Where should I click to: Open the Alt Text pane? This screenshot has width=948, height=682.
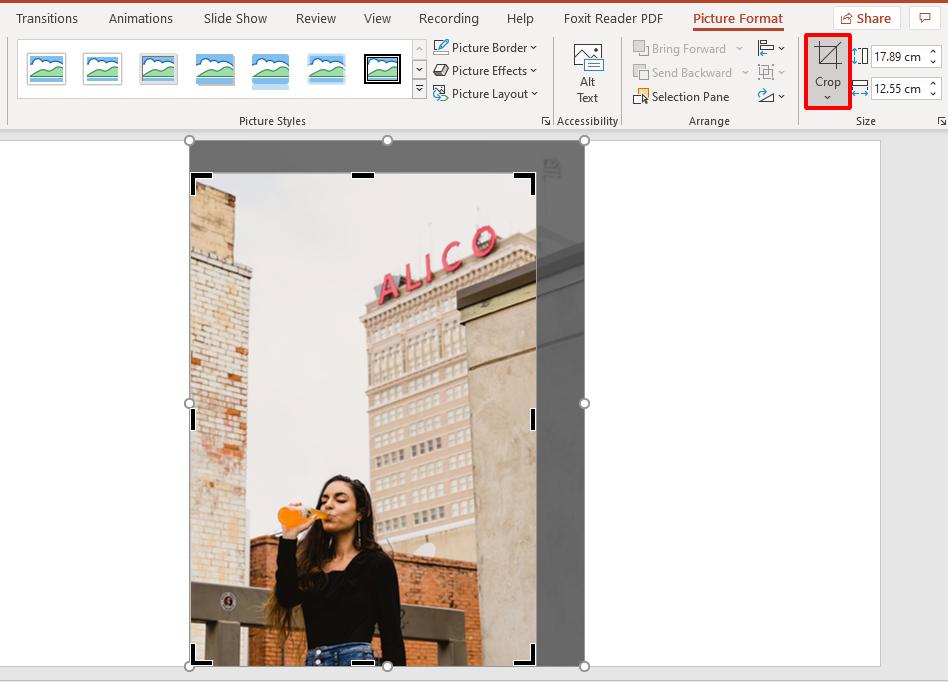coord(587,73)
